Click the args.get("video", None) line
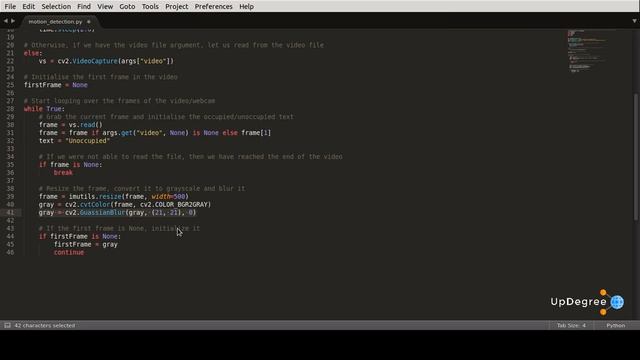 coord(155,133)
